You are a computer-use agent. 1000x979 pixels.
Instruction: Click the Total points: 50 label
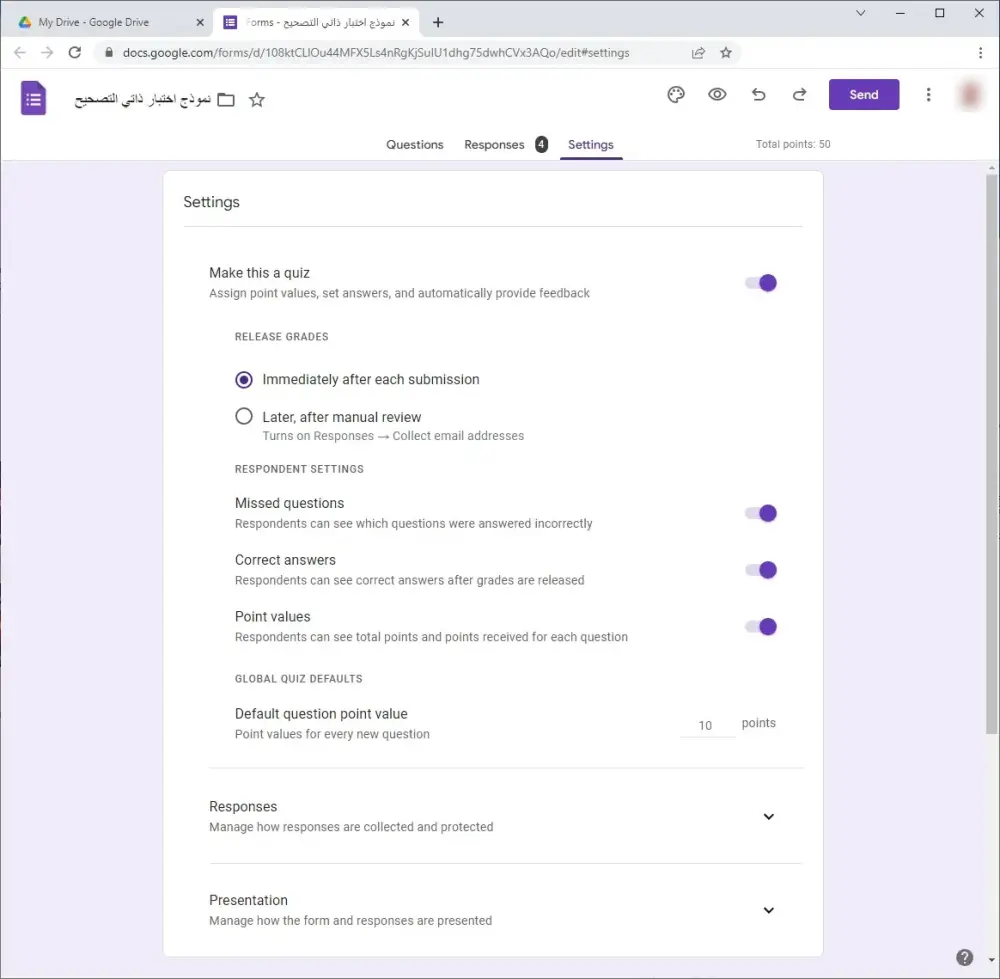pyautogui.click(x=793, y=144)
